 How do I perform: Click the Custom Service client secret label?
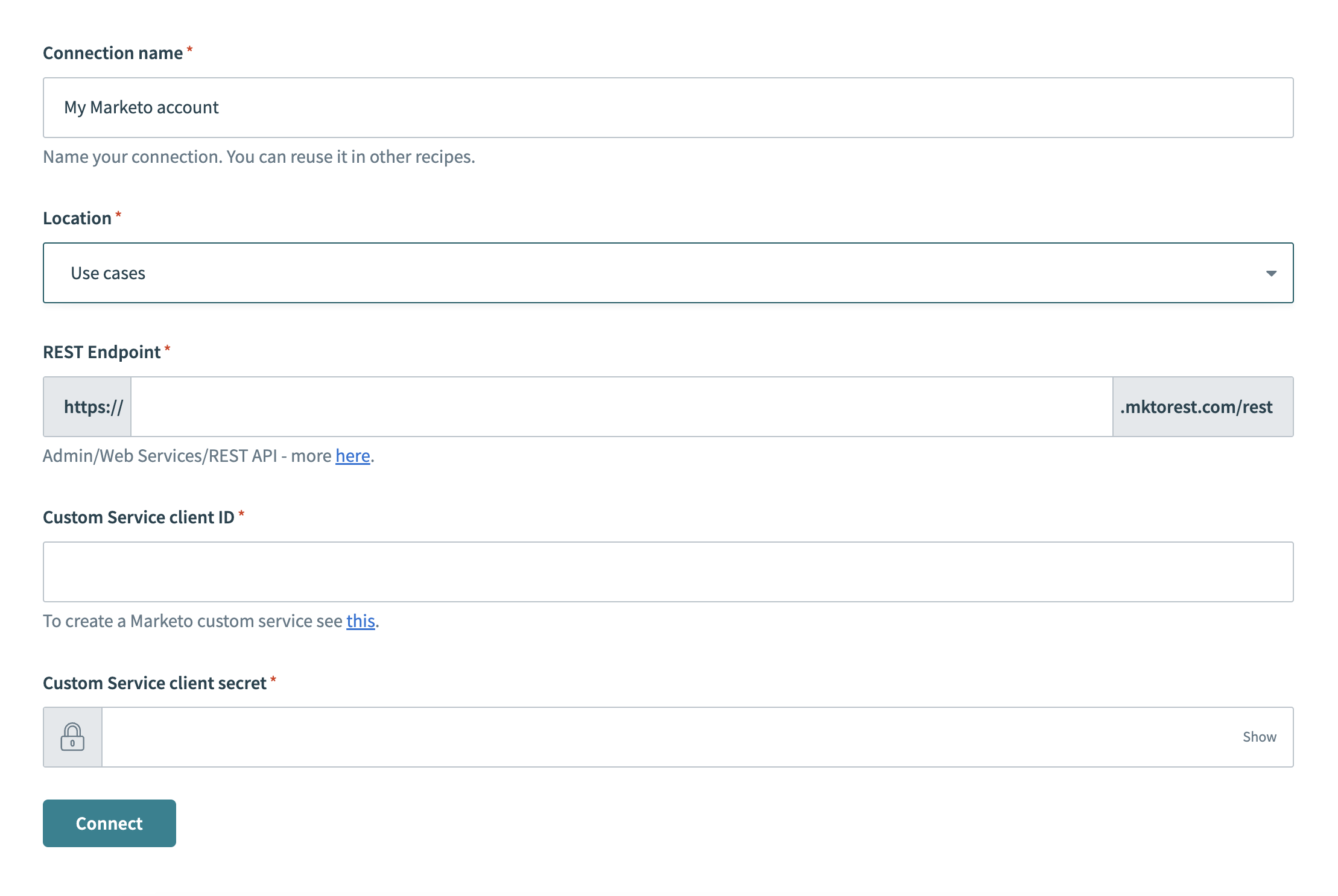pyautogui.click(x=154, y=683)
